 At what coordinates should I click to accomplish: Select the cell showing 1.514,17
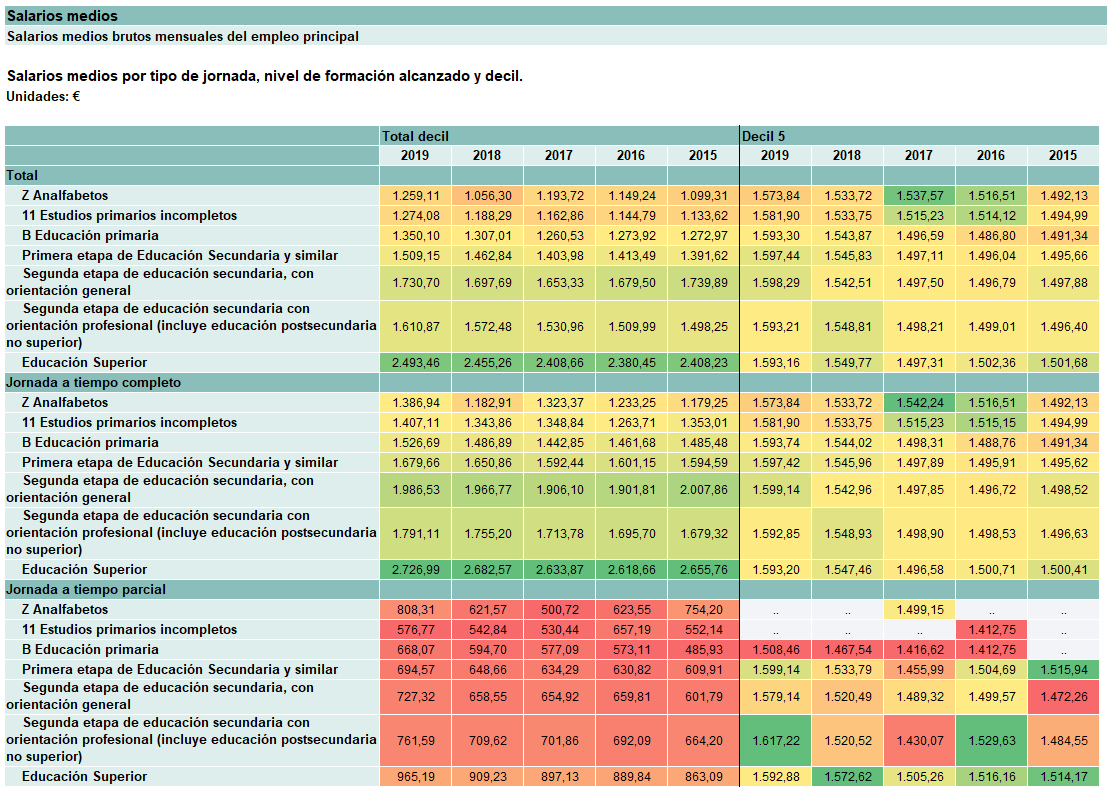tap(1063, 777)
